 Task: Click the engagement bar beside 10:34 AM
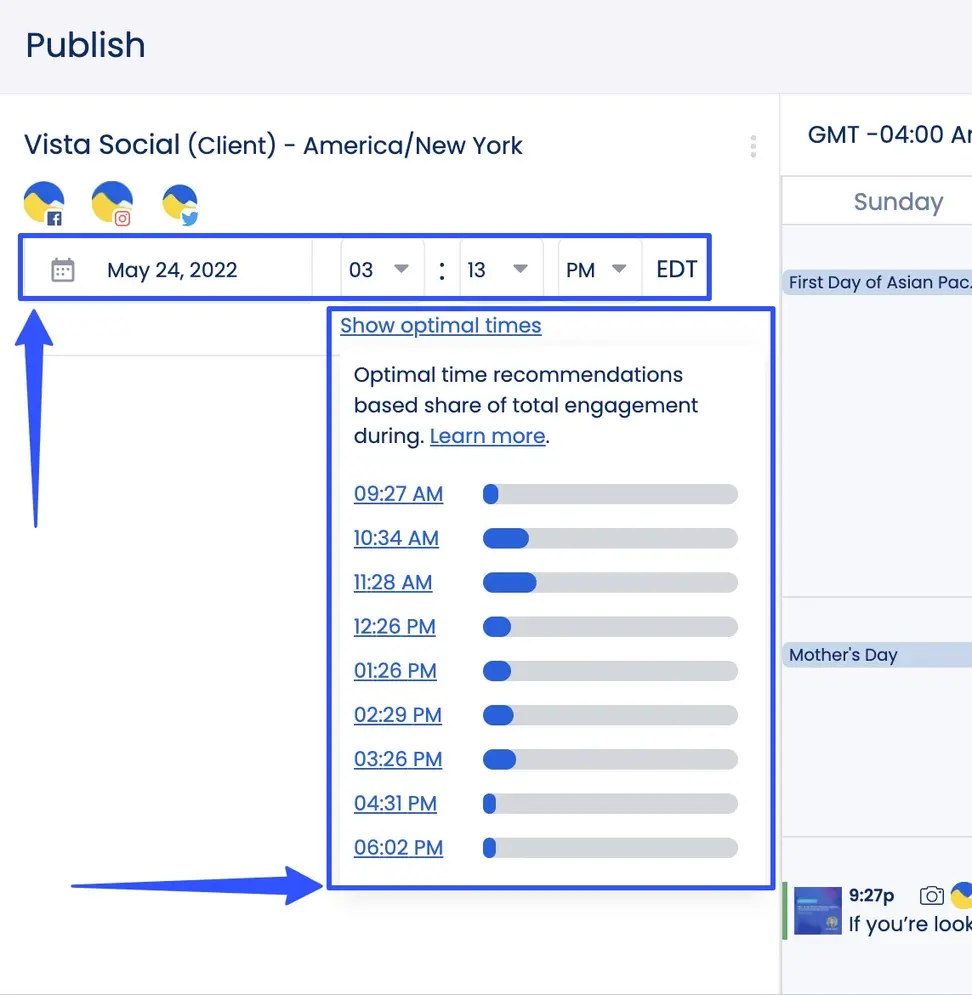tap(610, 538)
